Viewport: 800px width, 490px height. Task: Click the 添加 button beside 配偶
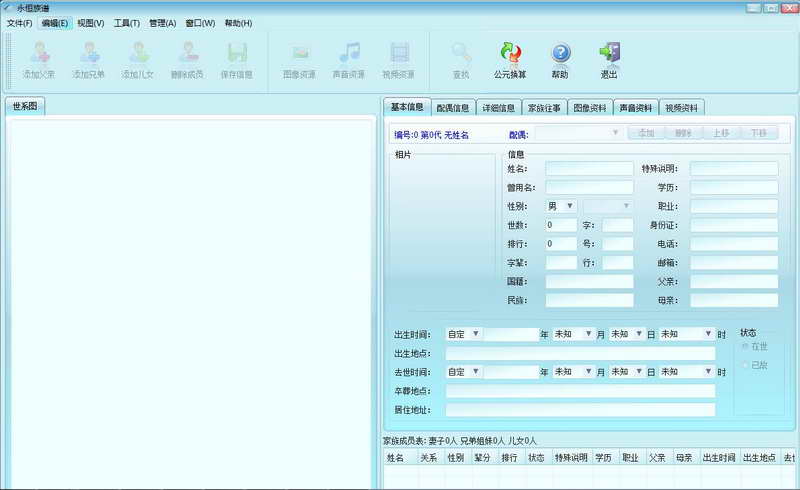pyautogui.click(x=646, y=133)
